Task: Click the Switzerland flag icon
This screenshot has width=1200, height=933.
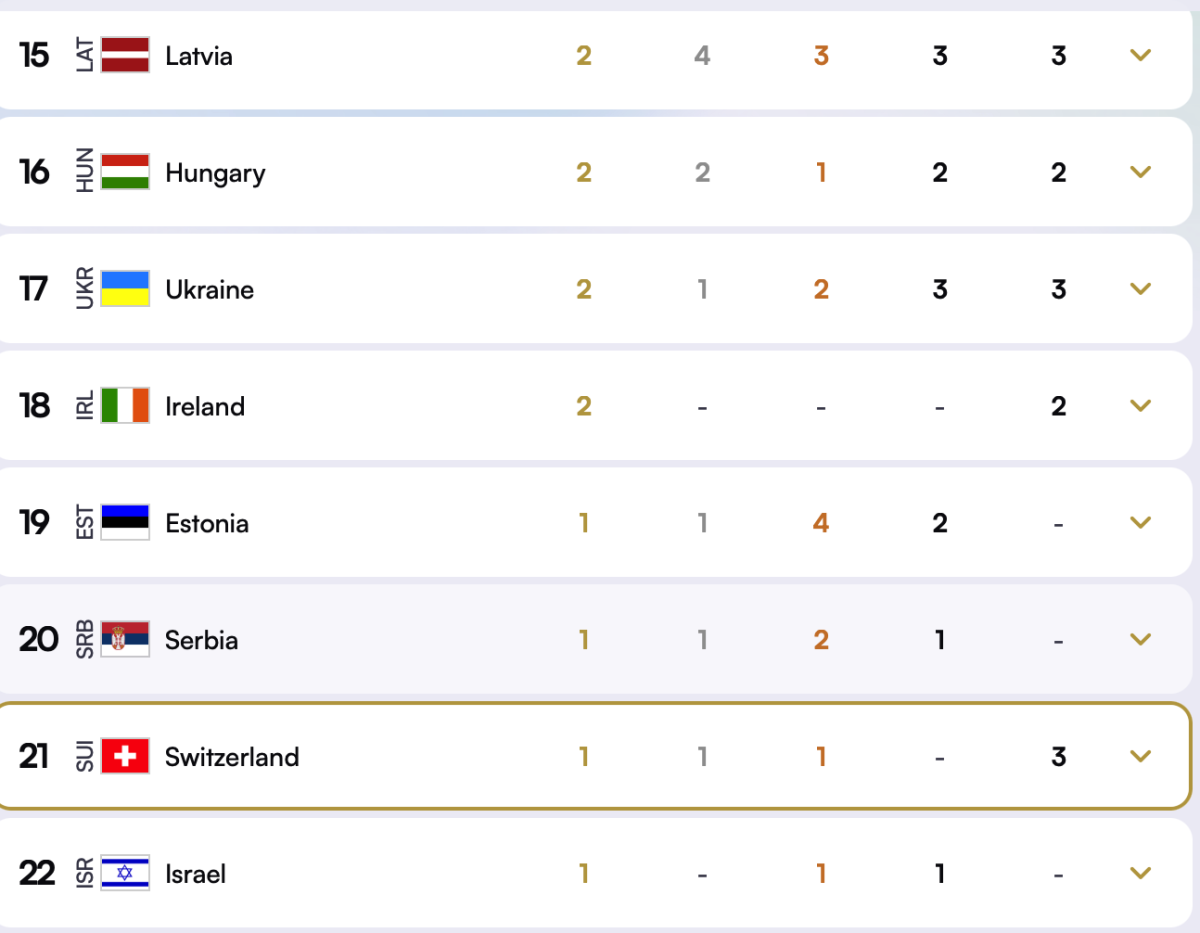Action: tap(125, 756)
